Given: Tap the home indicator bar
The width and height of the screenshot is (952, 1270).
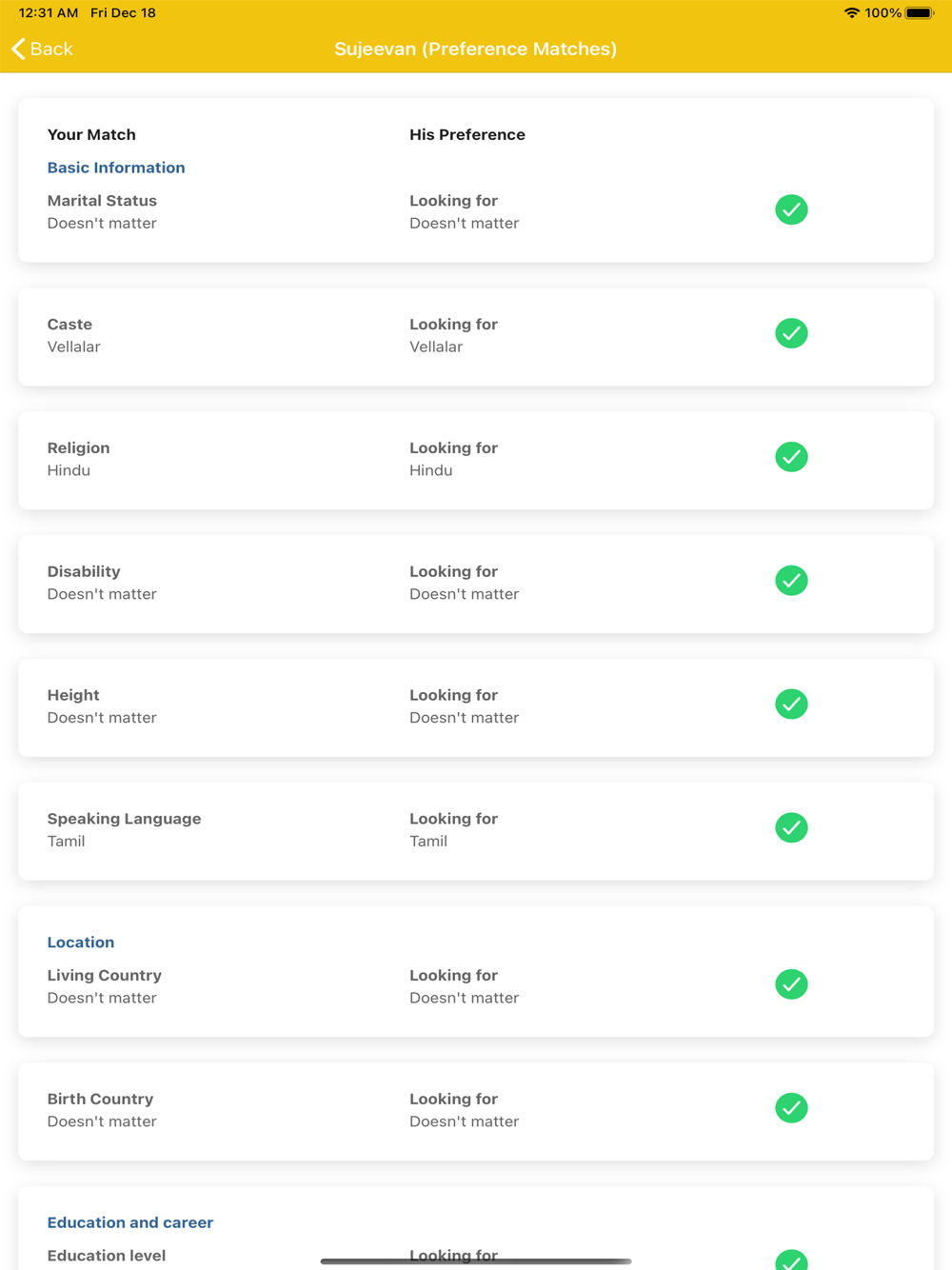Looking at the screenshot, I should point(475,1261).
